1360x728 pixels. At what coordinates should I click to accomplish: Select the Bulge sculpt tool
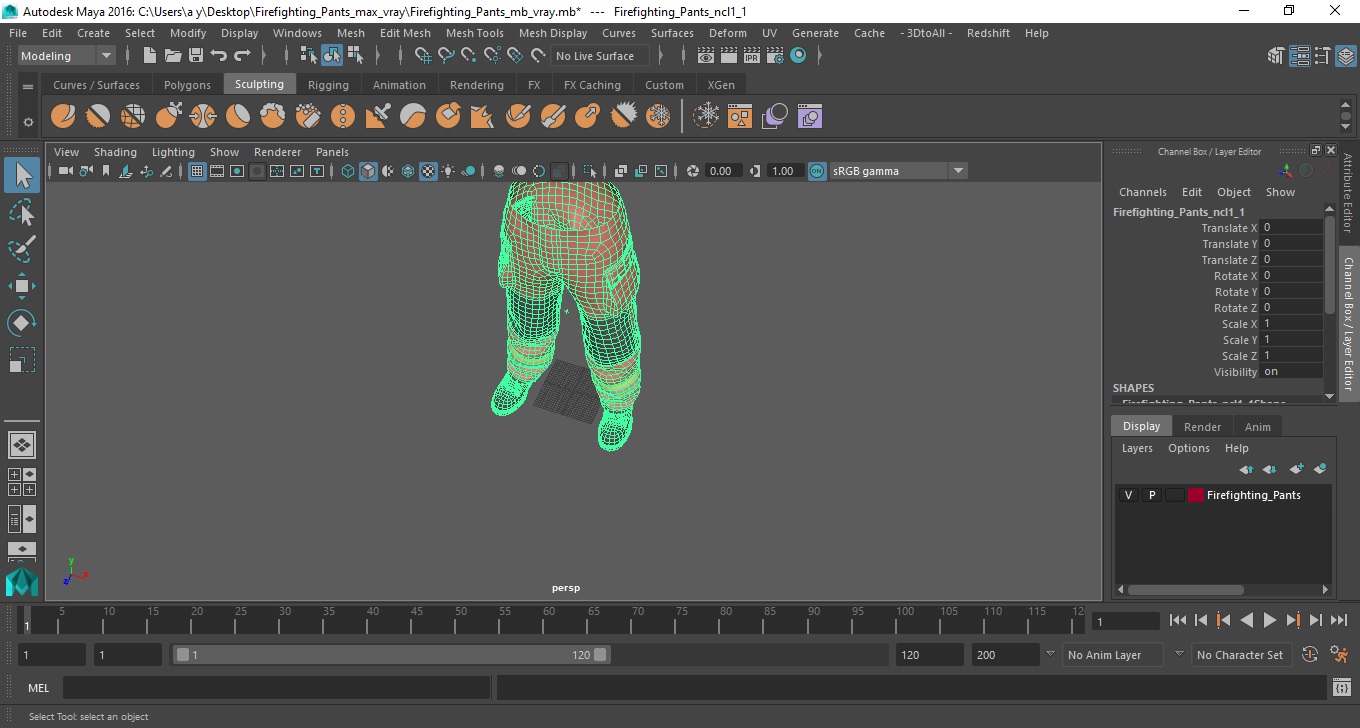click(588, 117)
